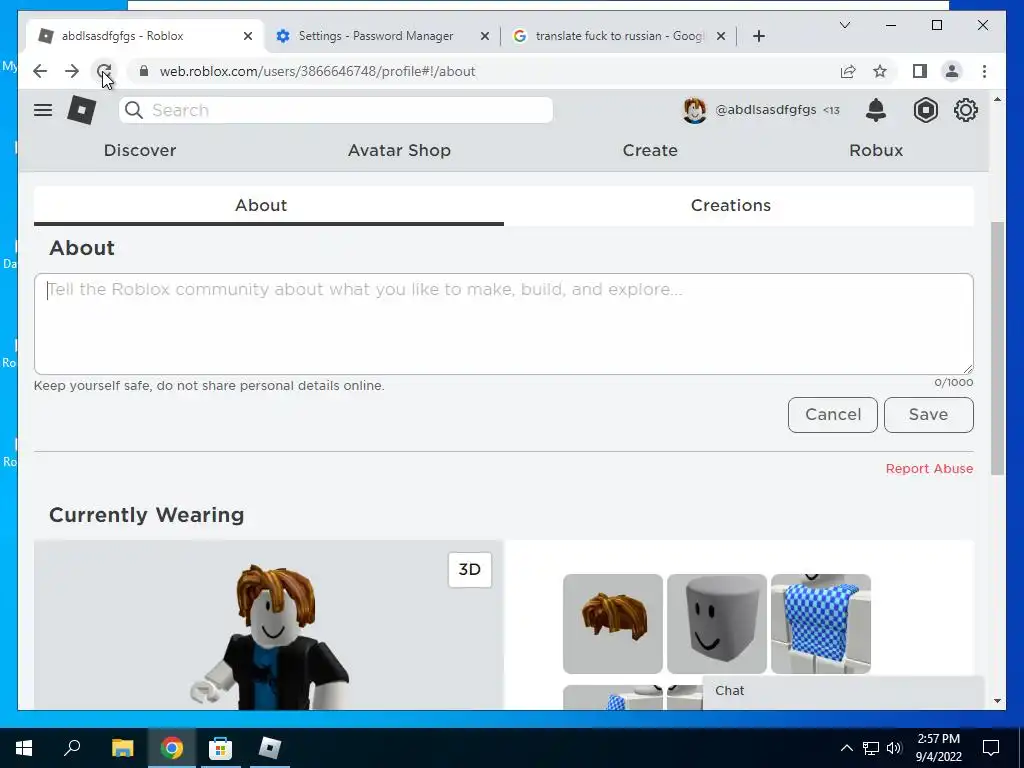Open Roblox app from taskbar
Viewport: 1024px width, 768px height.
(x=270, y=748)
